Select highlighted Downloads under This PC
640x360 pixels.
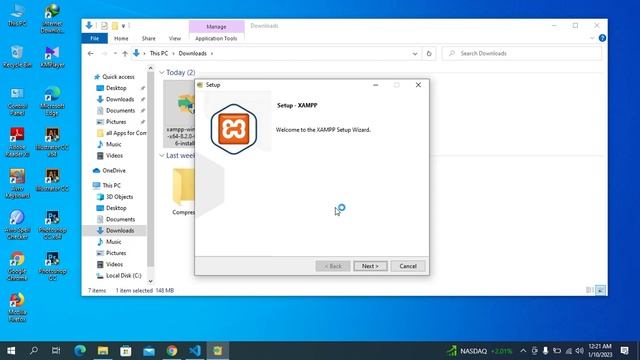(120, 231)
